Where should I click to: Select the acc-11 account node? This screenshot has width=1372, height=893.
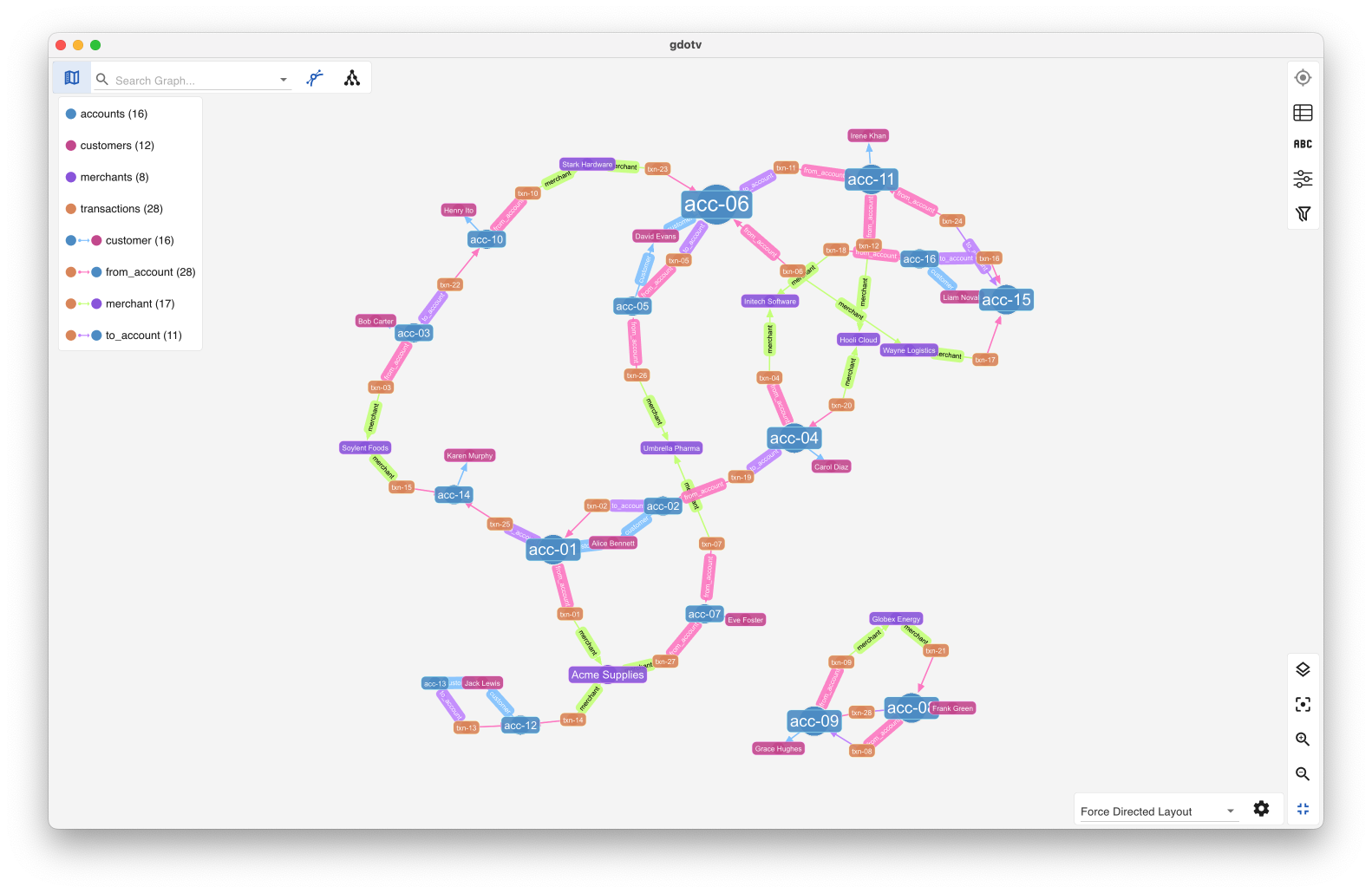(871, 179)
